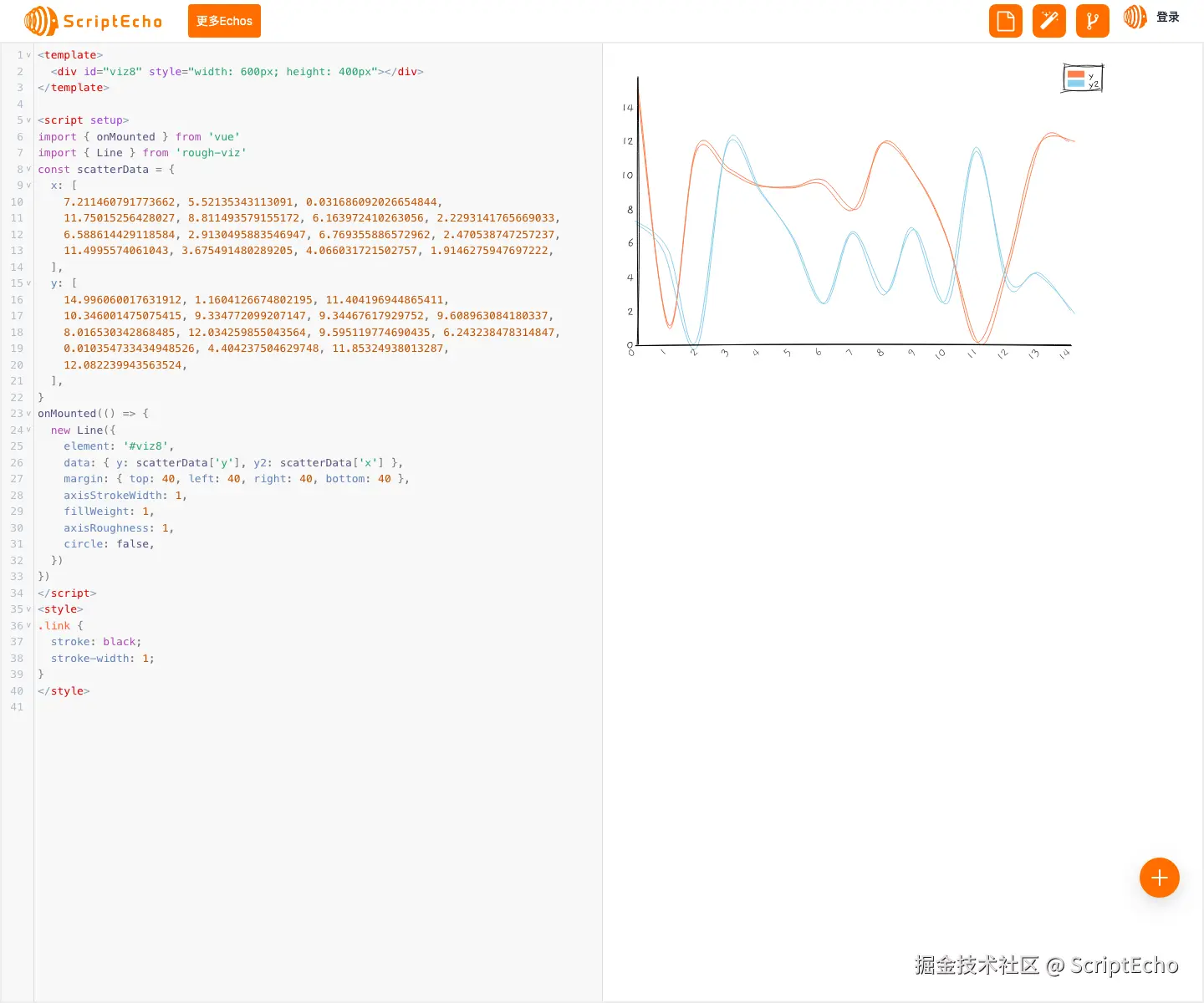1204x1003 pixels.
Task: Click the user avatar icon beside 登录
Action: click(1135, 17)
